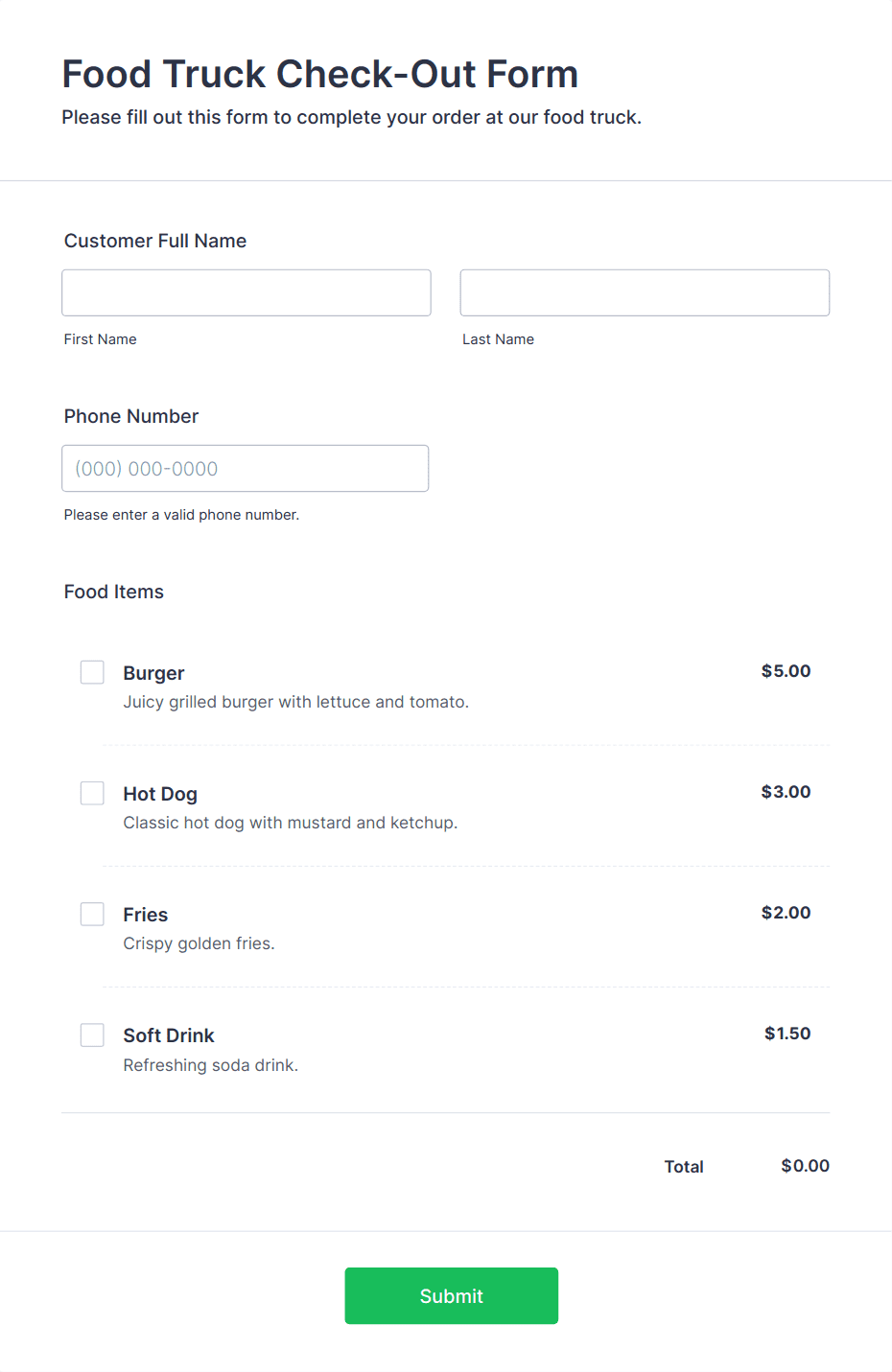Image resolution: width=892 pixels, height=1372 pixels.
Task: Tick the Hot Dog checkbox
Action: (92, 793)
